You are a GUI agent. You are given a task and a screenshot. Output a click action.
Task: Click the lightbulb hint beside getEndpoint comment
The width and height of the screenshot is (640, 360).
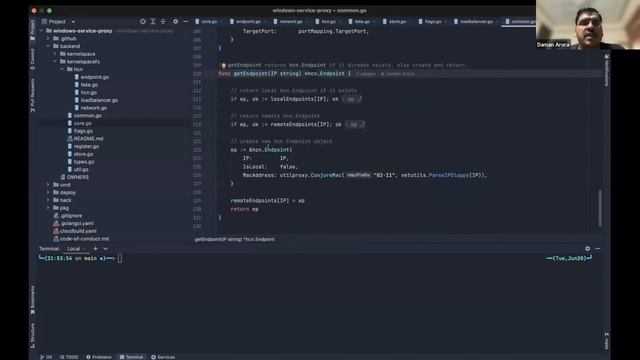click(223, 65)
